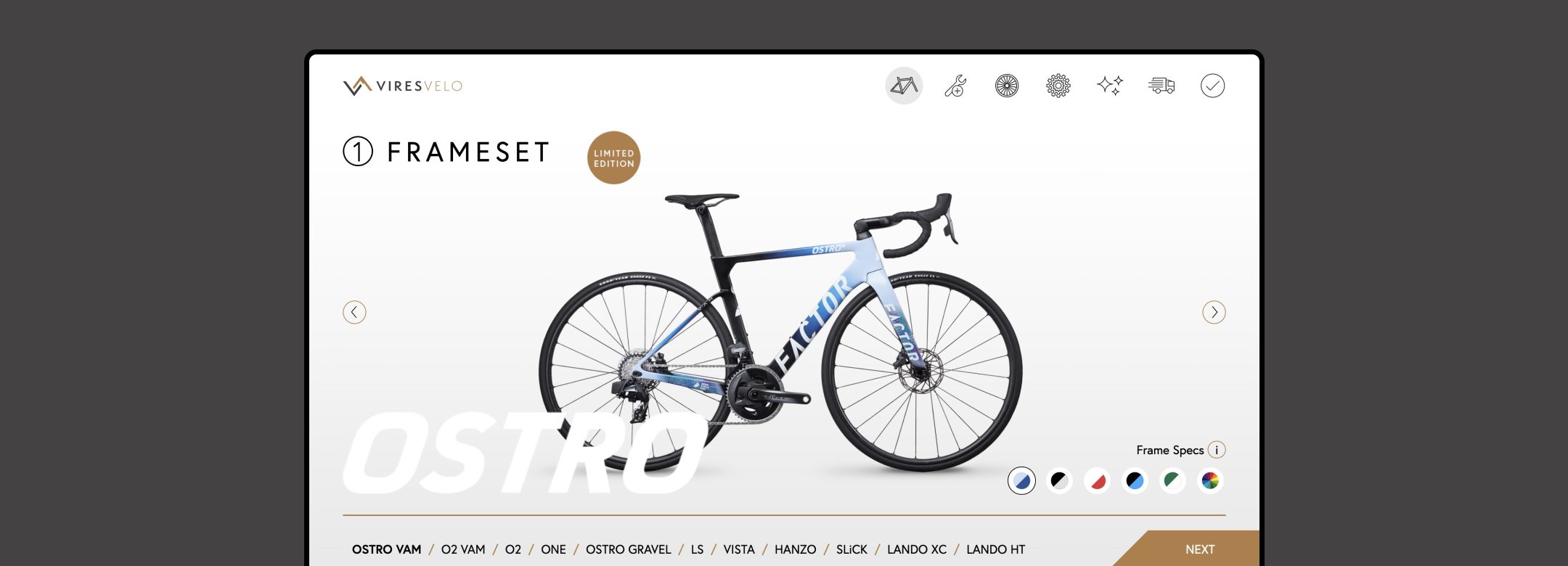Show previous bike with left arrow
The height and width of the screenshot is (566, 1568).
(x=354, y=312)
